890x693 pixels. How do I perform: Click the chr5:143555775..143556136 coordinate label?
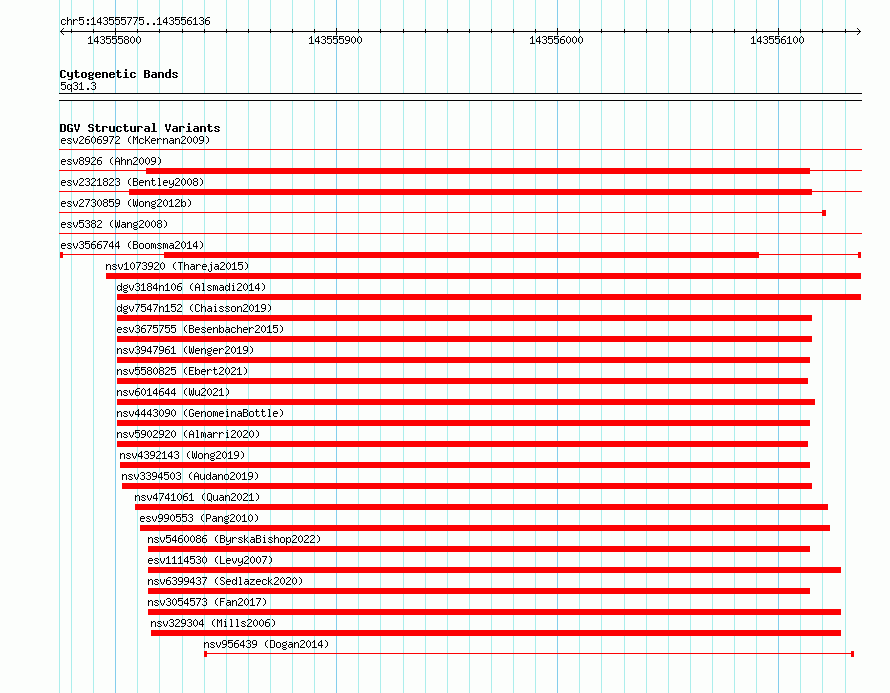click(x=135, y=21)
